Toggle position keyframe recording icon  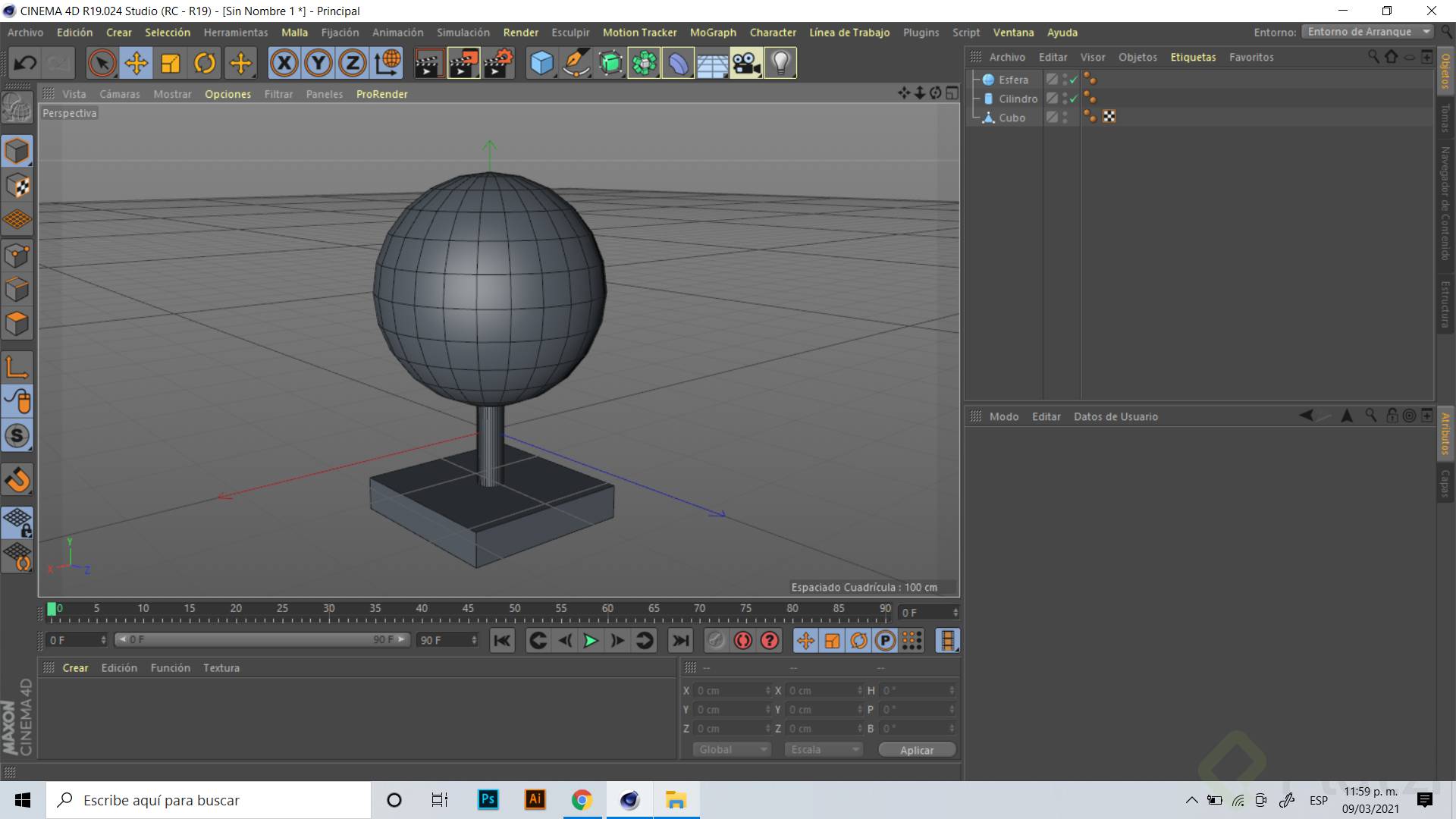[805, 641]
